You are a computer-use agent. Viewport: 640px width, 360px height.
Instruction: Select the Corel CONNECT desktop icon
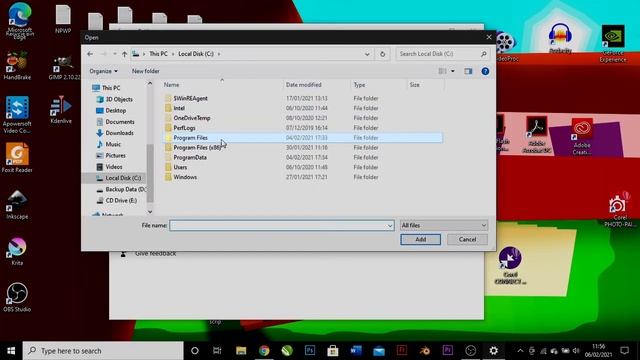pos(510,265)
